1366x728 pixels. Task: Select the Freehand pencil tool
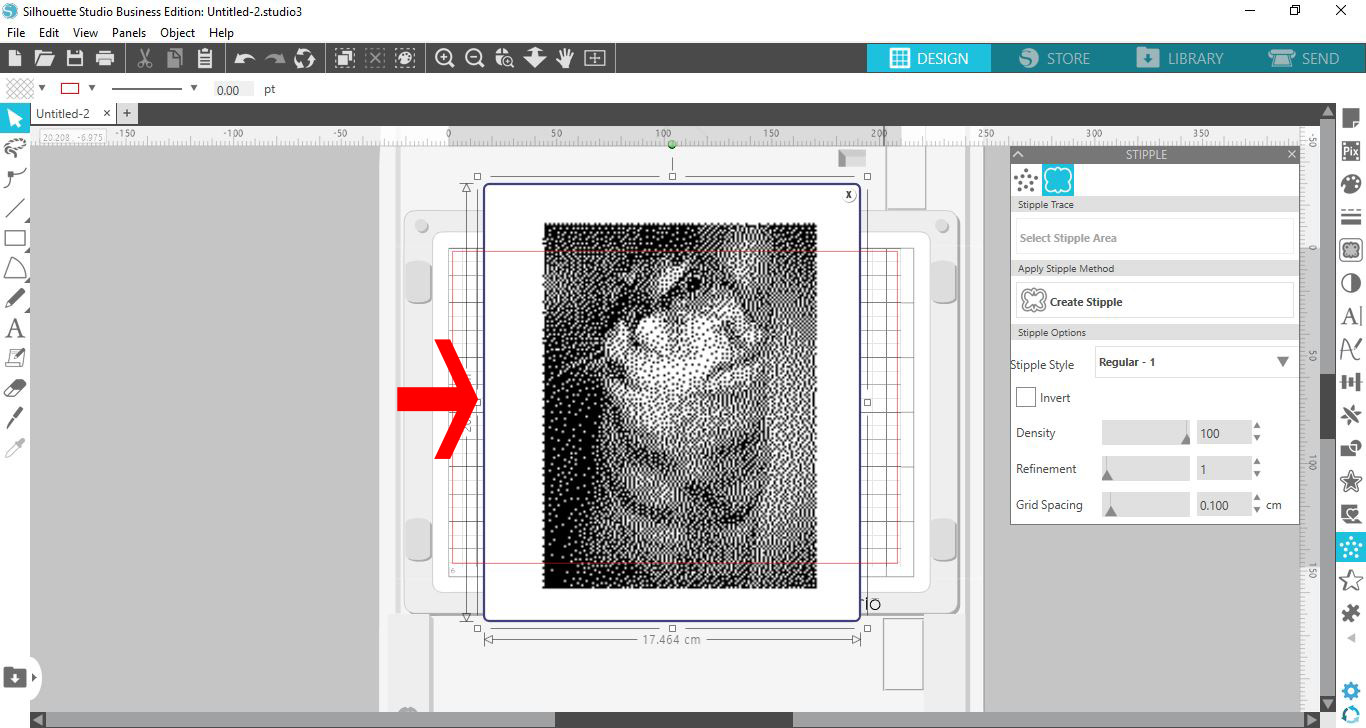tap(15, 298)
